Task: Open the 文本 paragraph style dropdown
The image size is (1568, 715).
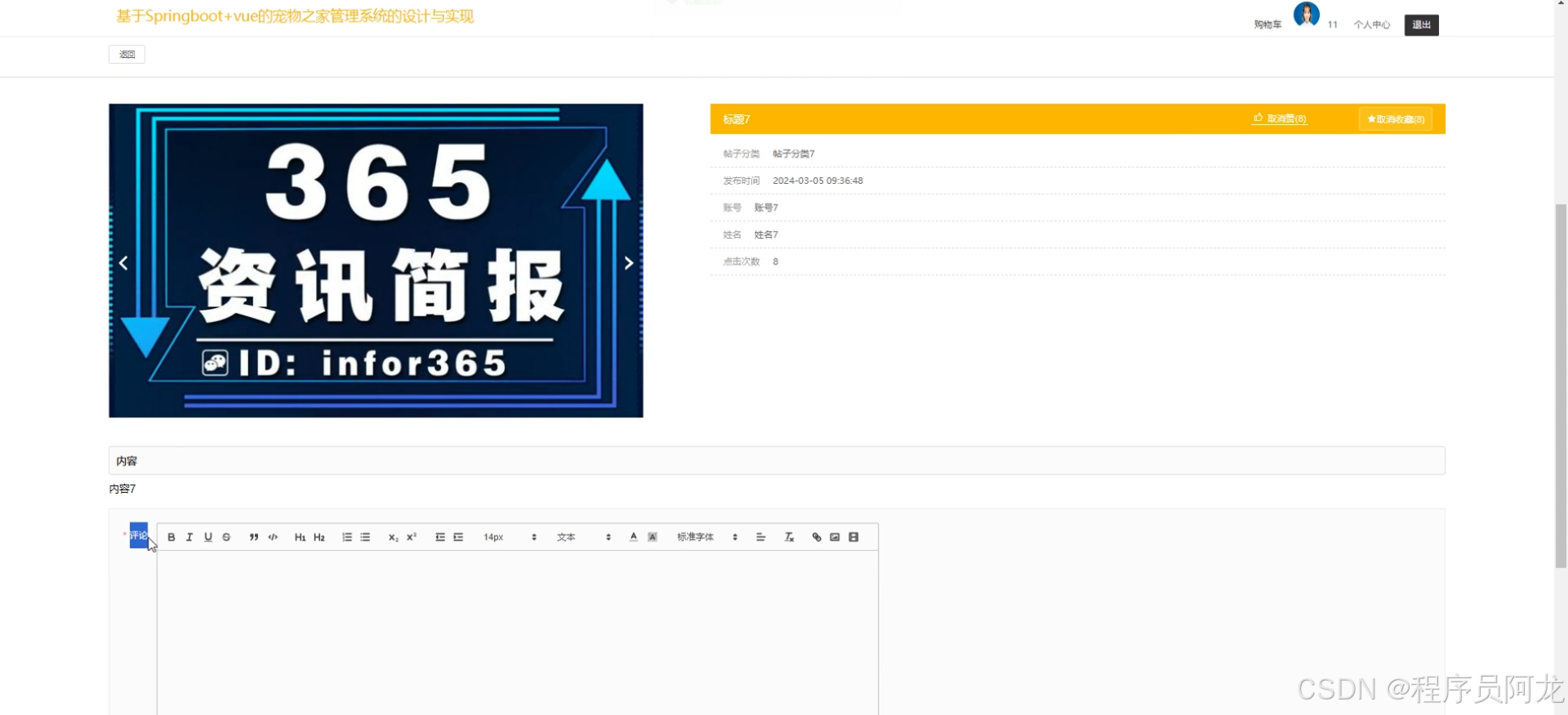Action: (x=583, y=537)
